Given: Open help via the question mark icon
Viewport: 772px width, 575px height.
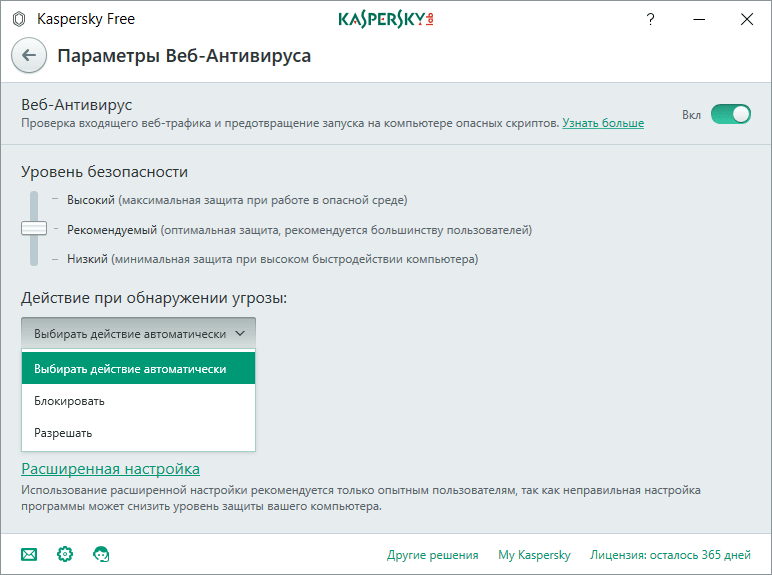Looking at the screenshot, I should (x=650, y=19).
